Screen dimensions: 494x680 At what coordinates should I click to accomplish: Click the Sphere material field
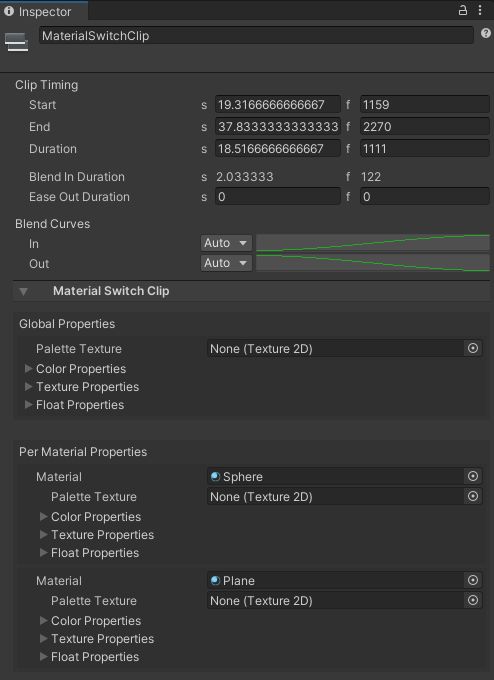tap(335, 477)
